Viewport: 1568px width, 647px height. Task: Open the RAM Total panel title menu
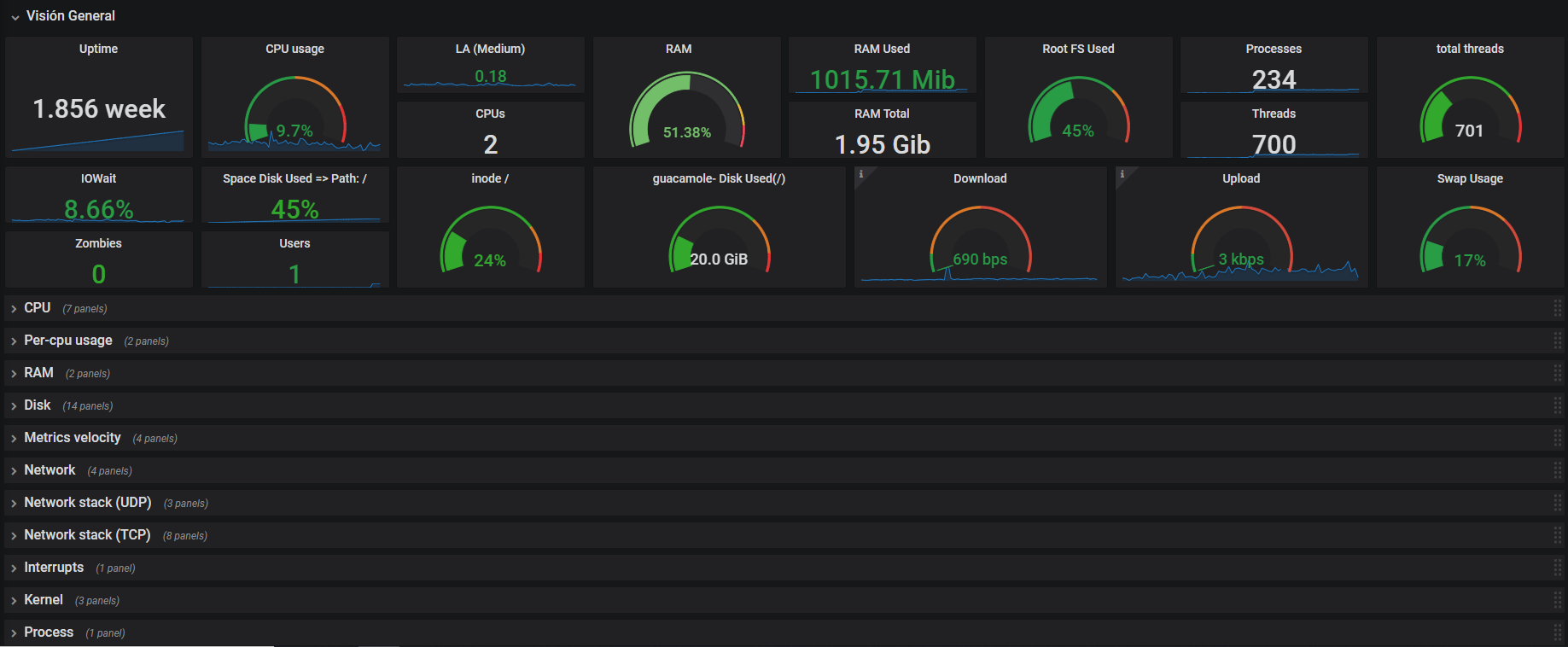882,114
